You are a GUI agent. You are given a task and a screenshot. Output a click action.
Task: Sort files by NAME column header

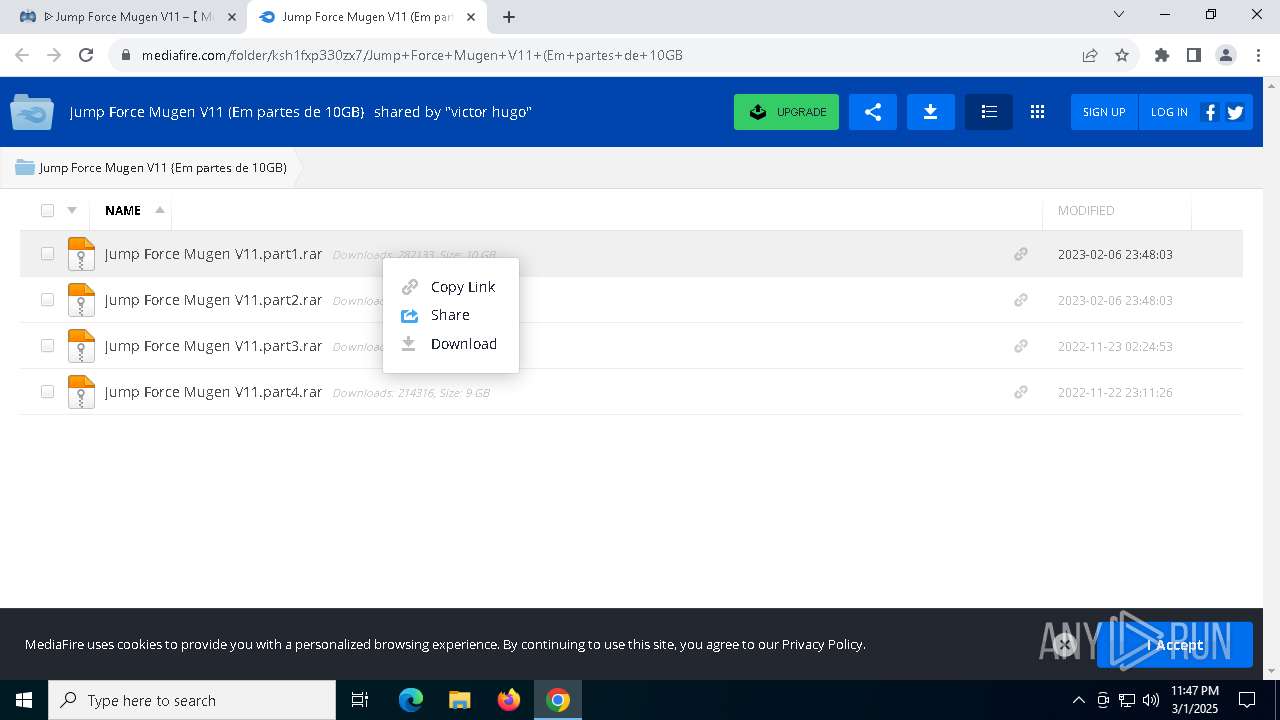coord(123,210)
